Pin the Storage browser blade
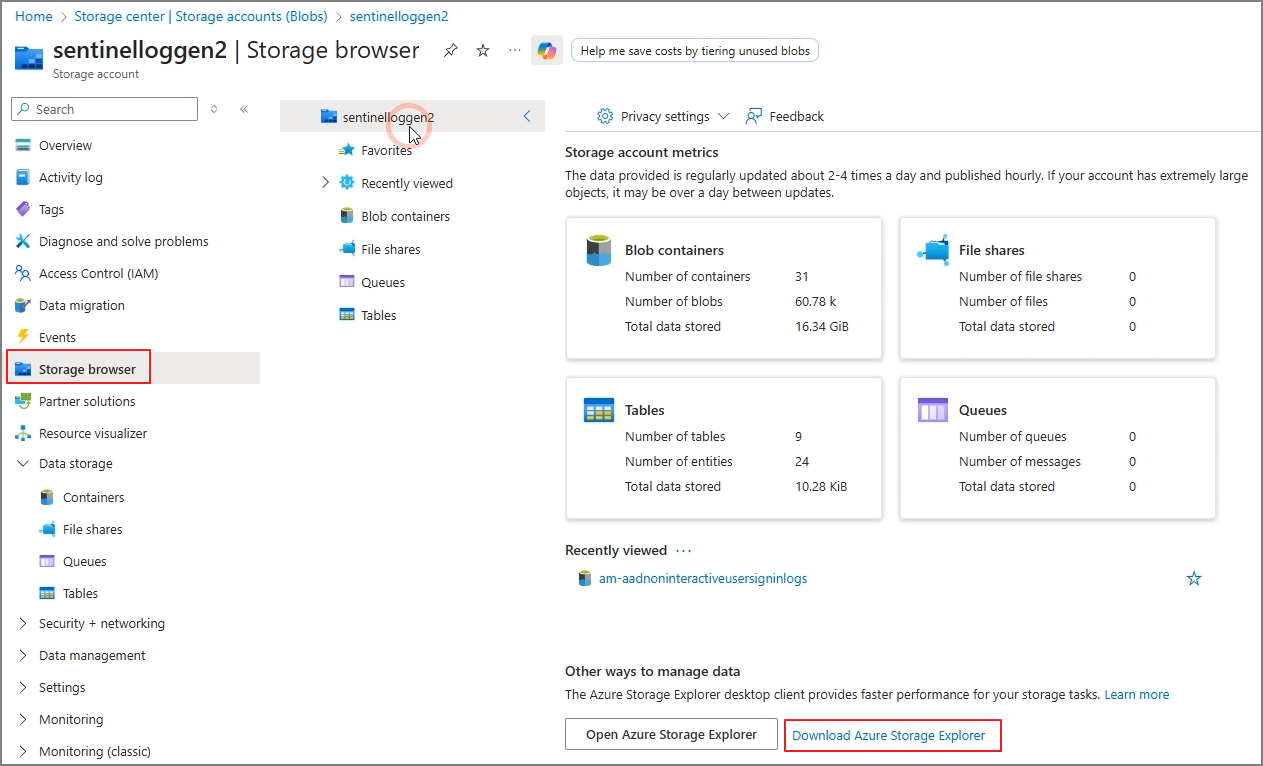Viewport: 1263px width, 766px height. coord(451,51)
